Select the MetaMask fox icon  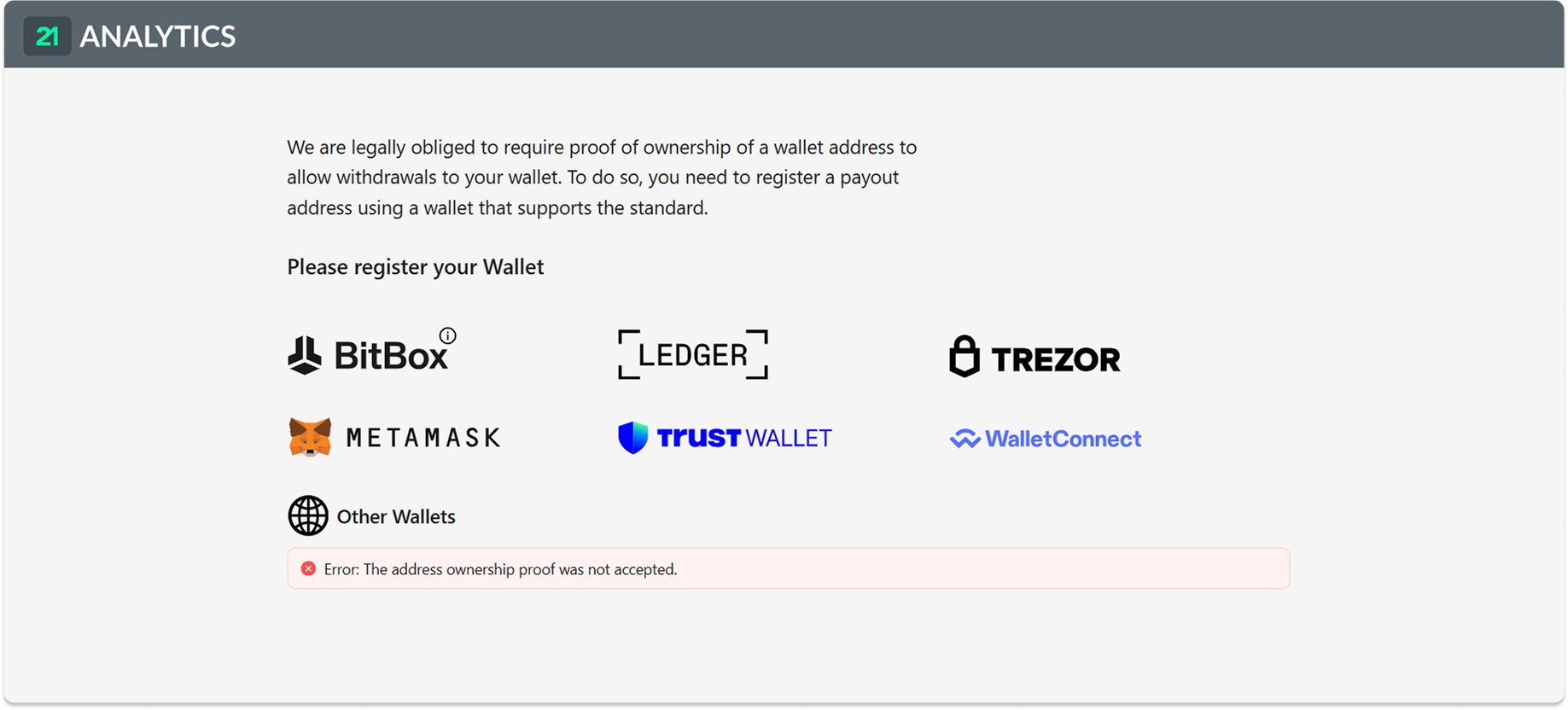pos(309,436)
